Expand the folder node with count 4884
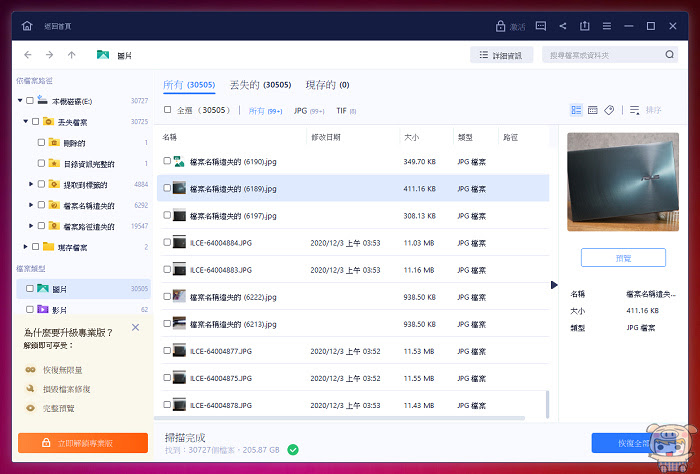Viewport: 700px width, 474px height. pos(31,184)
